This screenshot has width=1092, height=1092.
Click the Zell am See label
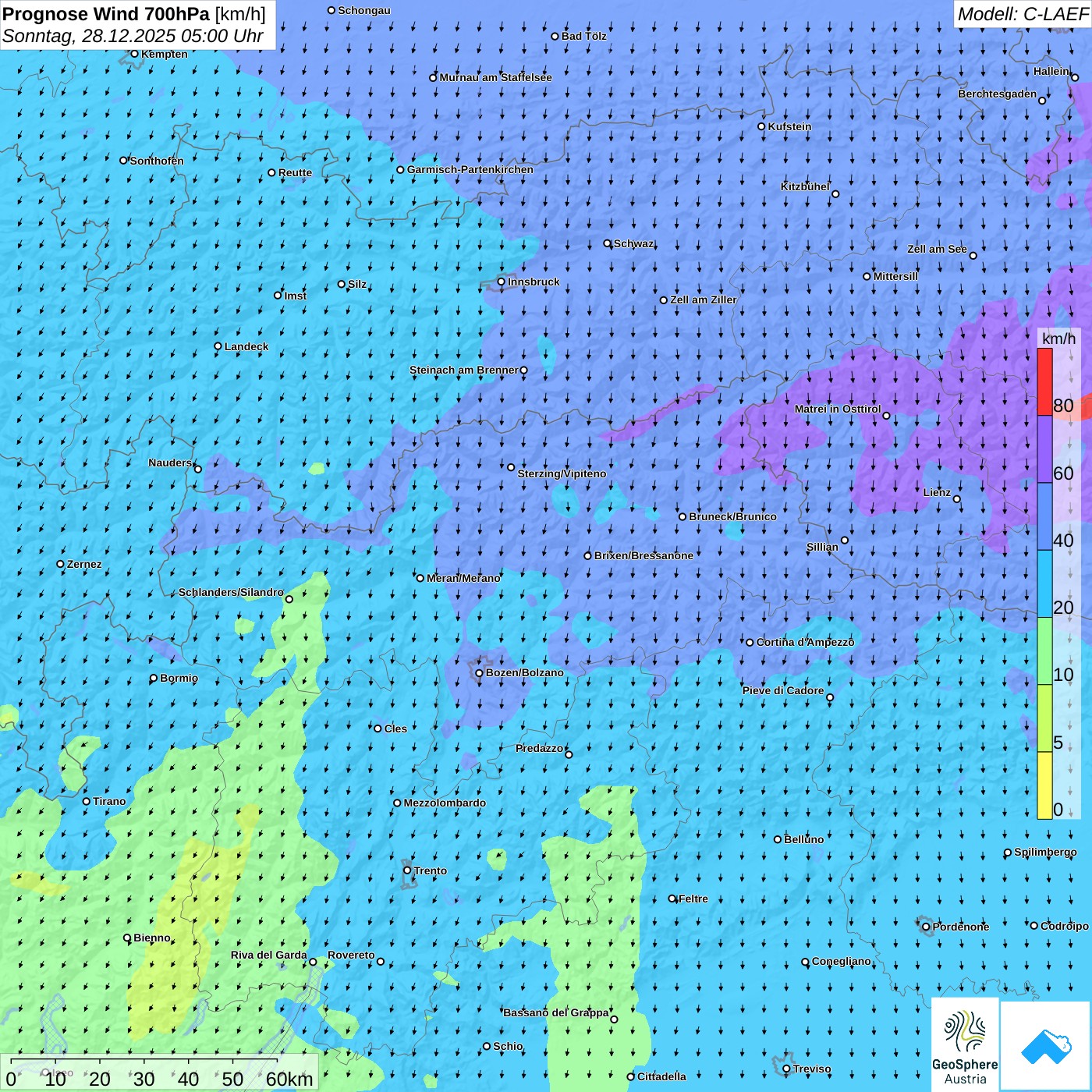point(937,249)
